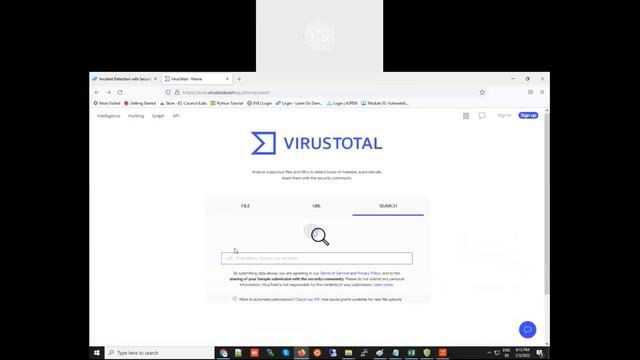Open the Getting Started bookmark
The height and width of the screenshot is (360, 640).
click(140, 103)
